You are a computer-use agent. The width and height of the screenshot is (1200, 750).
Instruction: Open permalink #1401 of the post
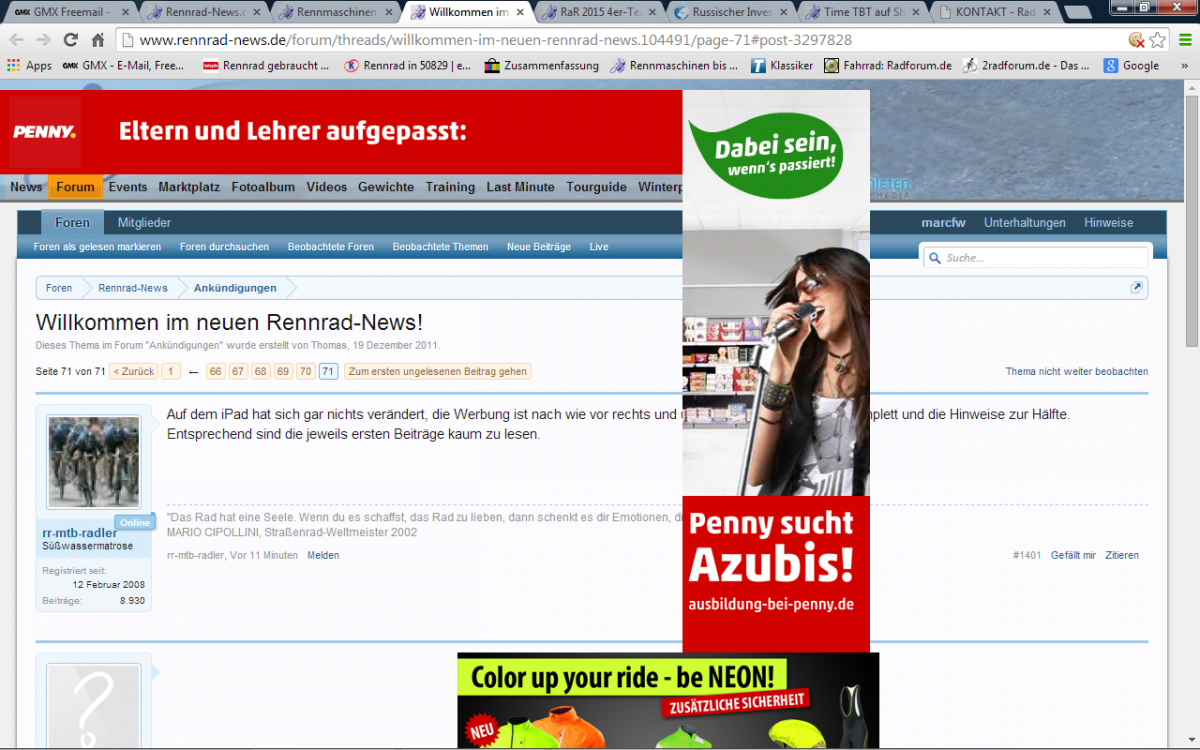(1027, 555)
